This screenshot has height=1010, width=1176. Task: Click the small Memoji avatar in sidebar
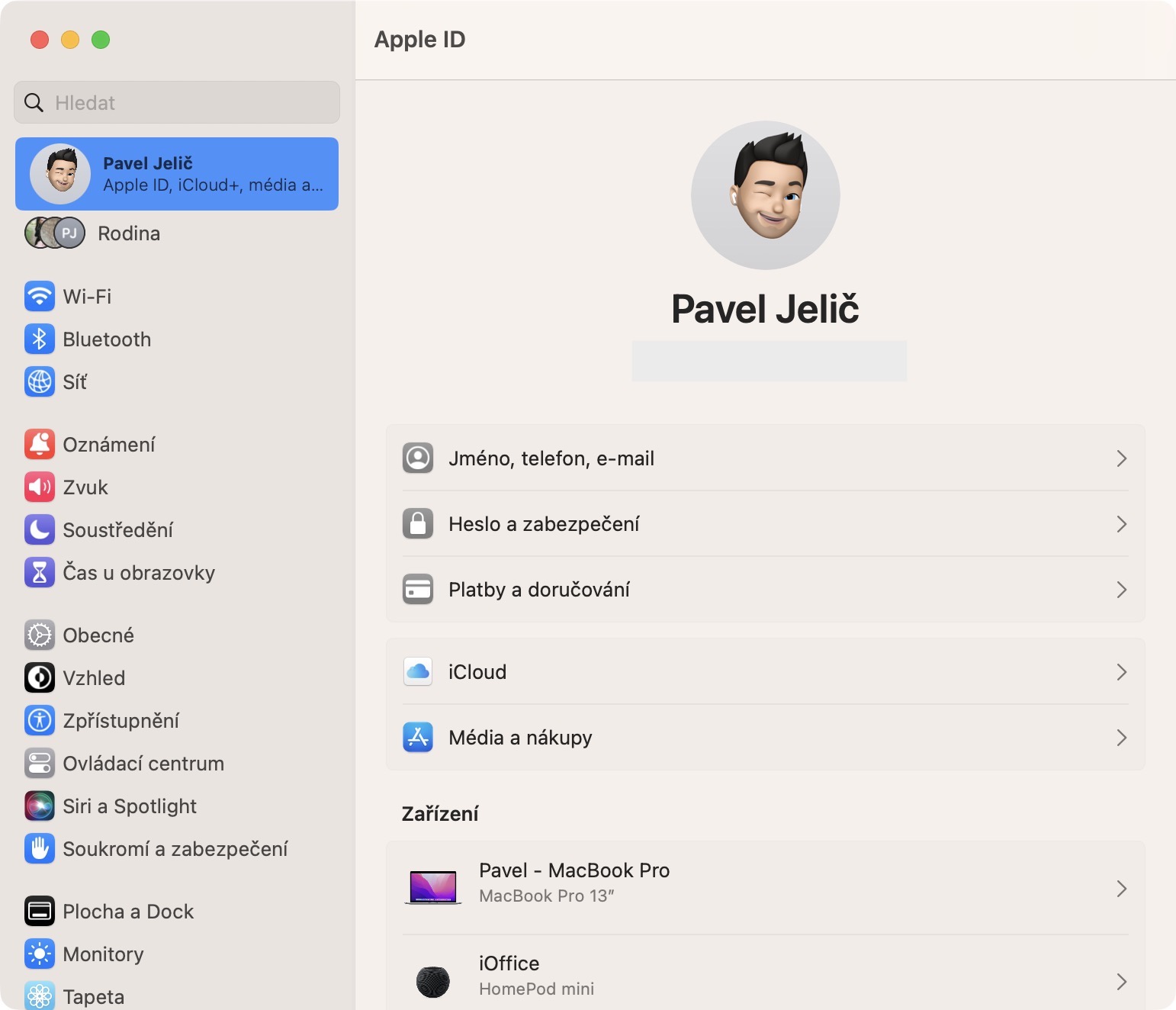click(60, 174)
